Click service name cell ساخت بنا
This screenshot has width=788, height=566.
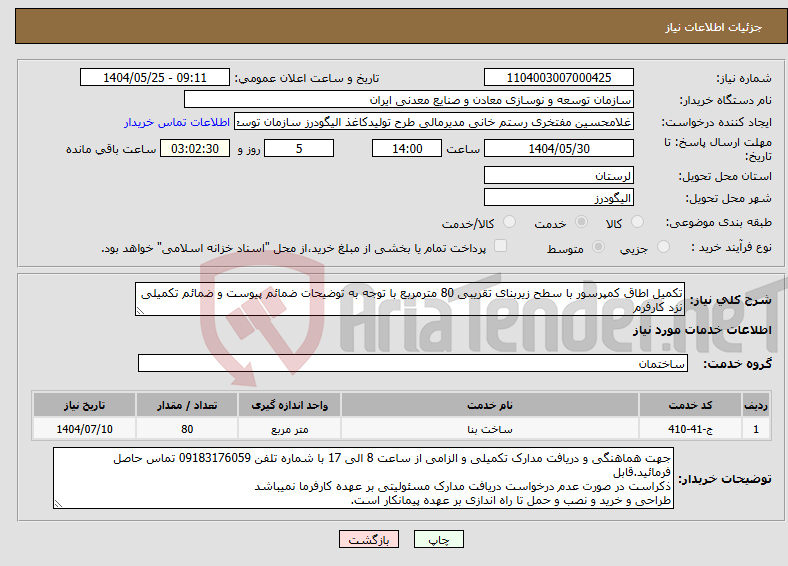(x=490, y=429)
